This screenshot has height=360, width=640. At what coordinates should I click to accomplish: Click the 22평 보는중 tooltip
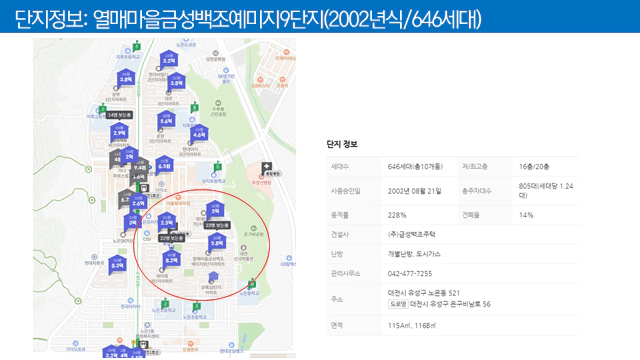pyautogui.click(x=172, y=238)
